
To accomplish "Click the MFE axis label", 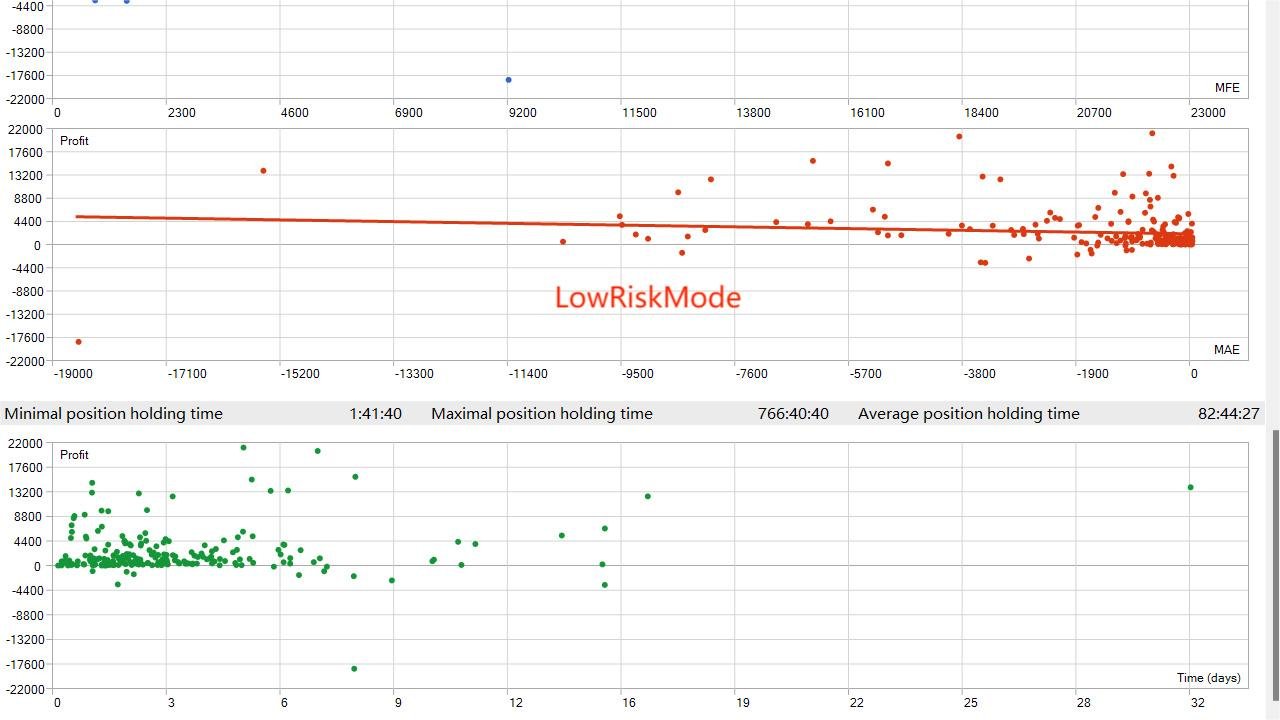I will (1226, 88).
